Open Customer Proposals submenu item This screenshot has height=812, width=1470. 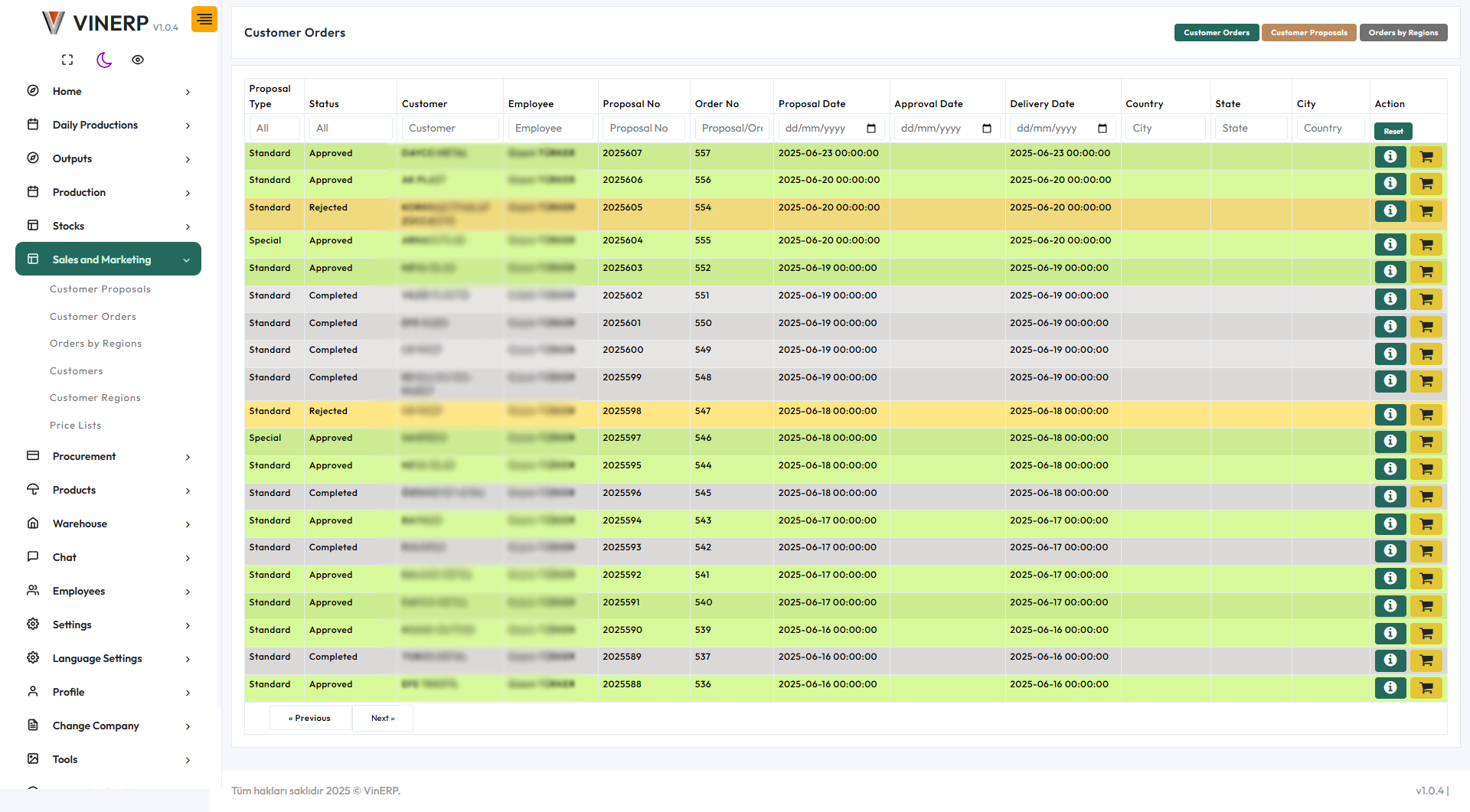coord(100,289)
